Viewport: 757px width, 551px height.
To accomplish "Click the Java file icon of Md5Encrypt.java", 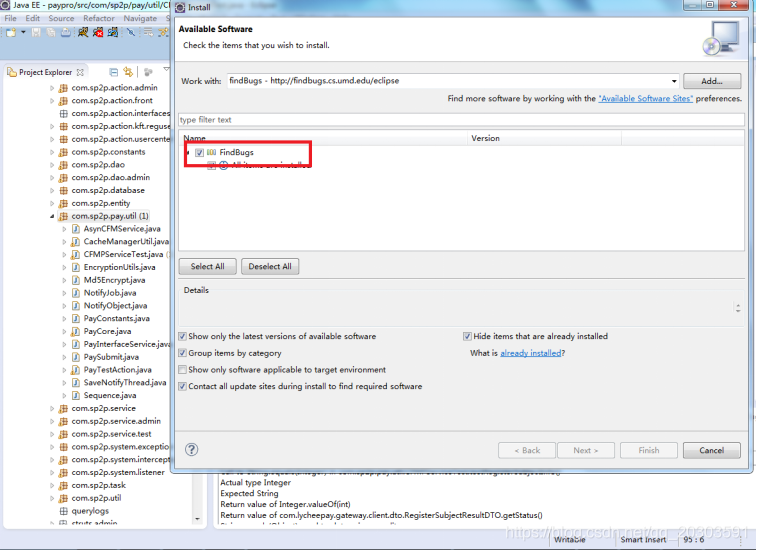I will tap(75, 280).
